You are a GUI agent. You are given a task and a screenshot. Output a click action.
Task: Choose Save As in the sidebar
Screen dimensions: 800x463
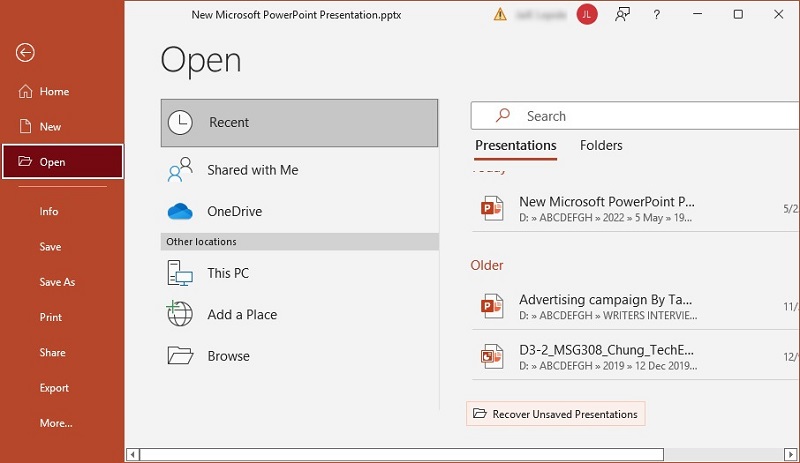coord(57,282)
